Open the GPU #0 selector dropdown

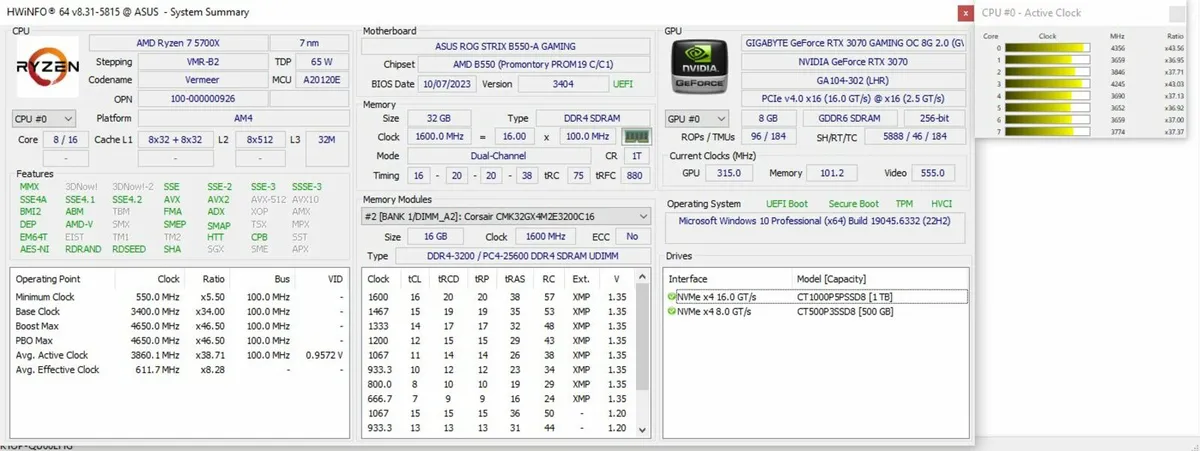pyautogui.click(x=698, y=118)
